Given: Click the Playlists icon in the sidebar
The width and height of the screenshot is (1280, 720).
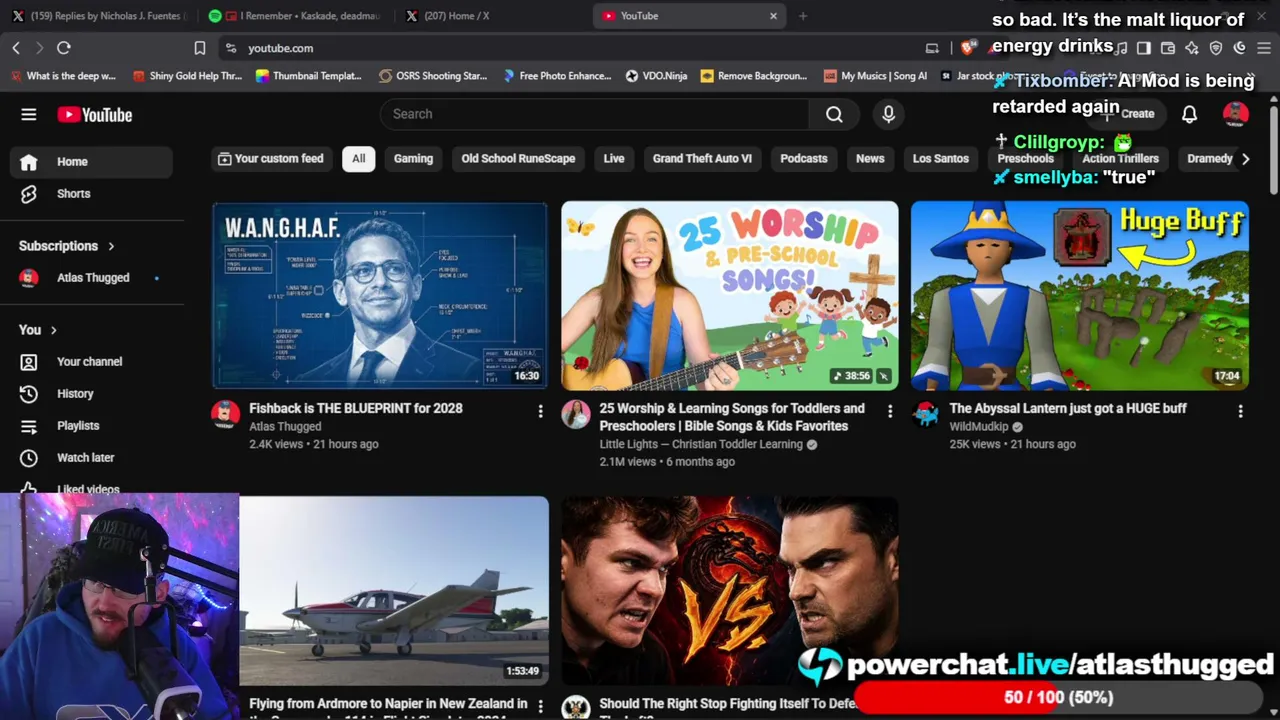Looking at the screenshot, I should pos(29,426).
